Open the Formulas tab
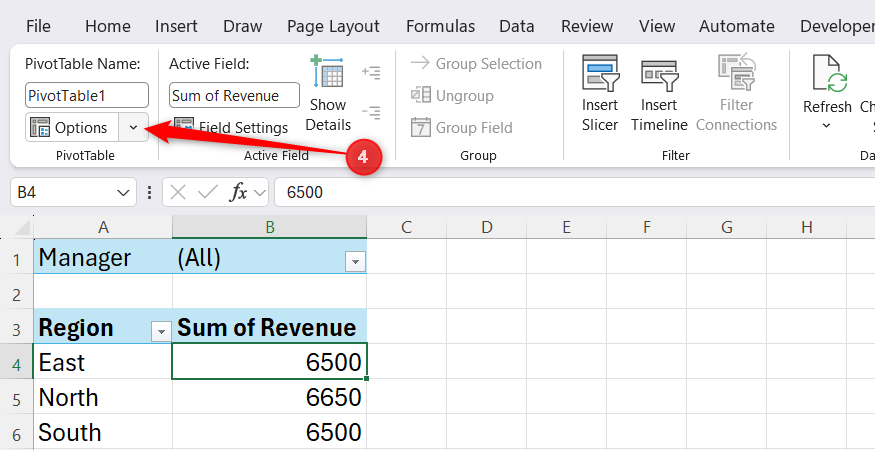Viewport: 875px width, 450px height. pyautogui.click(x=440, y=26)
